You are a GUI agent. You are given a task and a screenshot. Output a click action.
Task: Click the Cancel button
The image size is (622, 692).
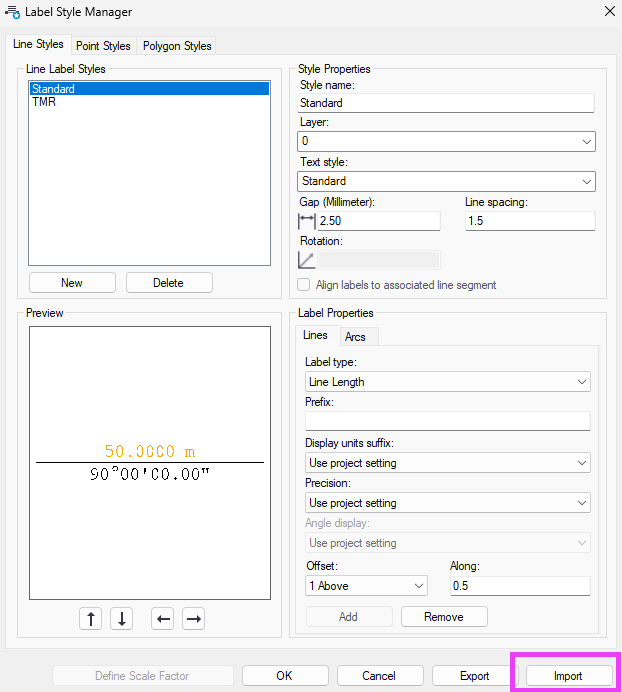tap(380, 676)
